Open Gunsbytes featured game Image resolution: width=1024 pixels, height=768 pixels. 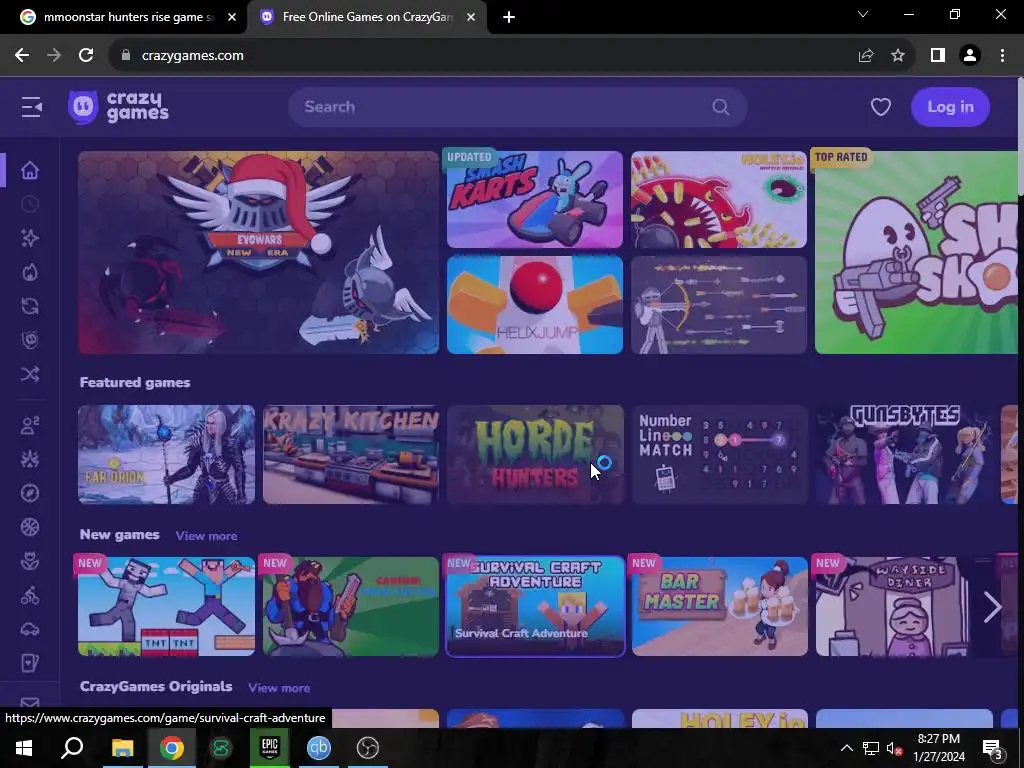coord(904,455)
